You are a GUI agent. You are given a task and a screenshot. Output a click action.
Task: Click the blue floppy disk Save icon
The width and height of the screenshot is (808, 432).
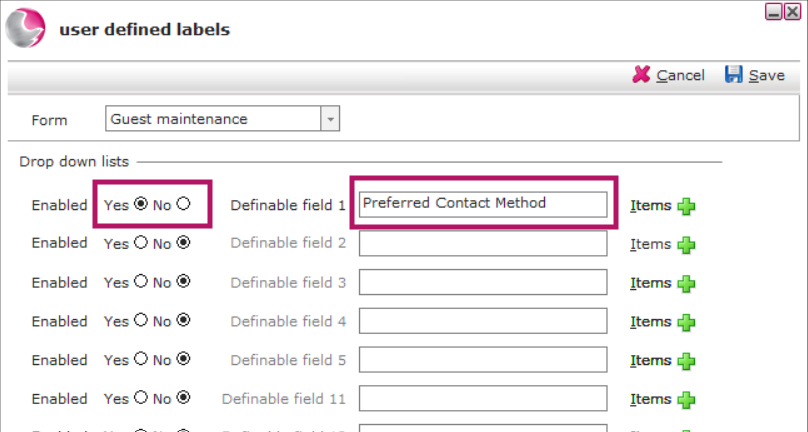point(733,75)
